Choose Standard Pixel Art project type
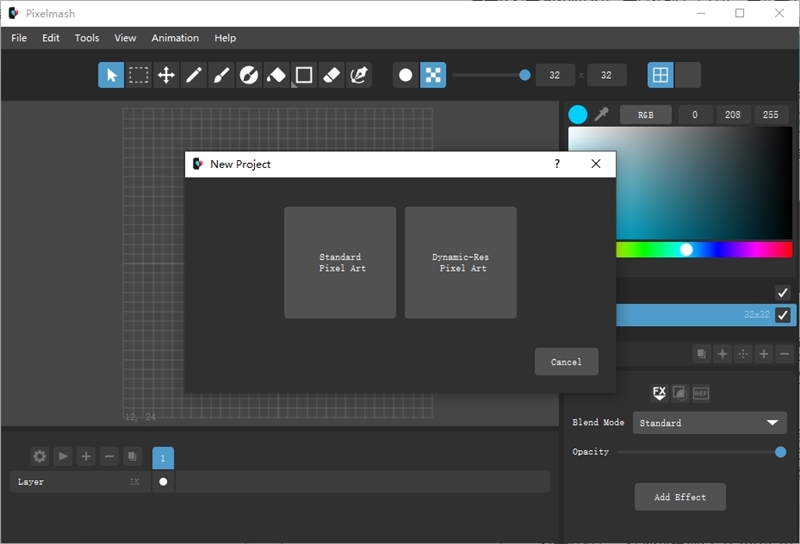 pos(340,262)
